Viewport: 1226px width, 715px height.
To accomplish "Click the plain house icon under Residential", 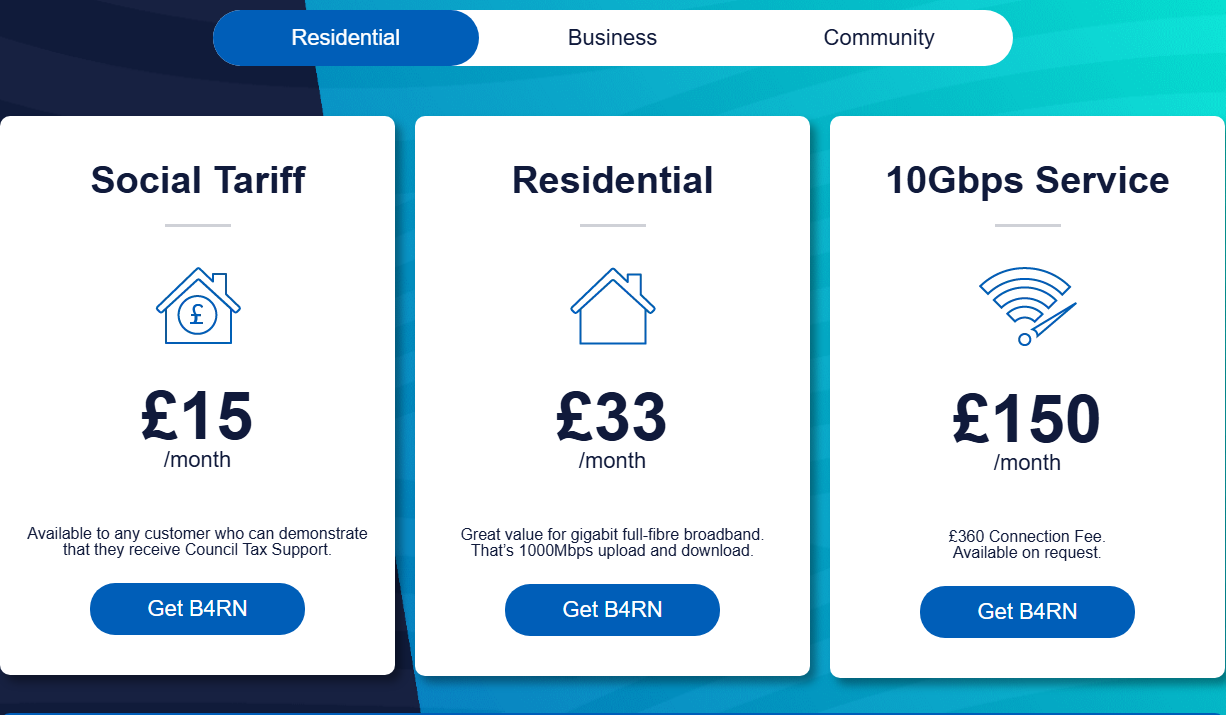I will pos(613,306).
